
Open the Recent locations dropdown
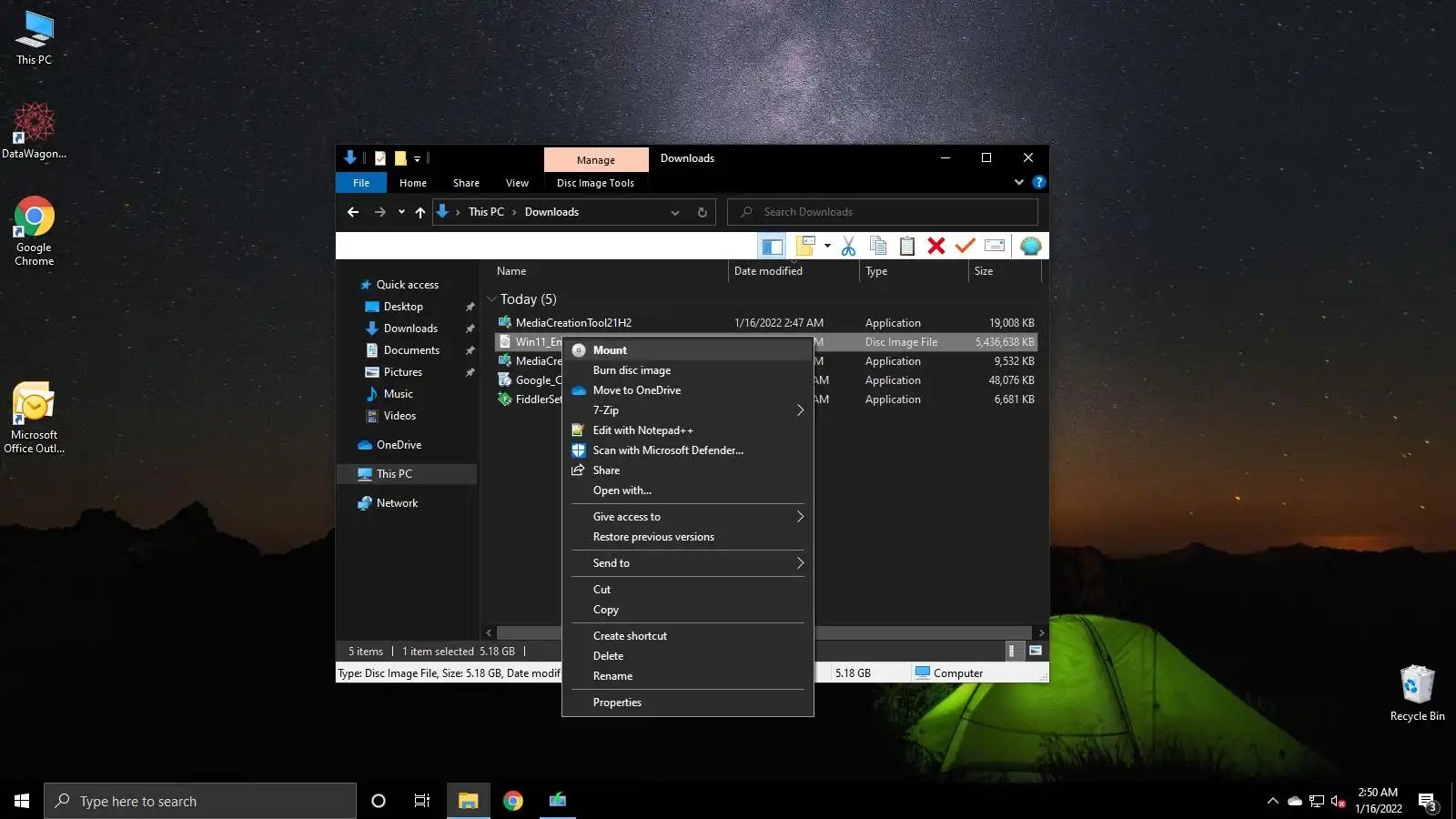click(x=401, y=212)
